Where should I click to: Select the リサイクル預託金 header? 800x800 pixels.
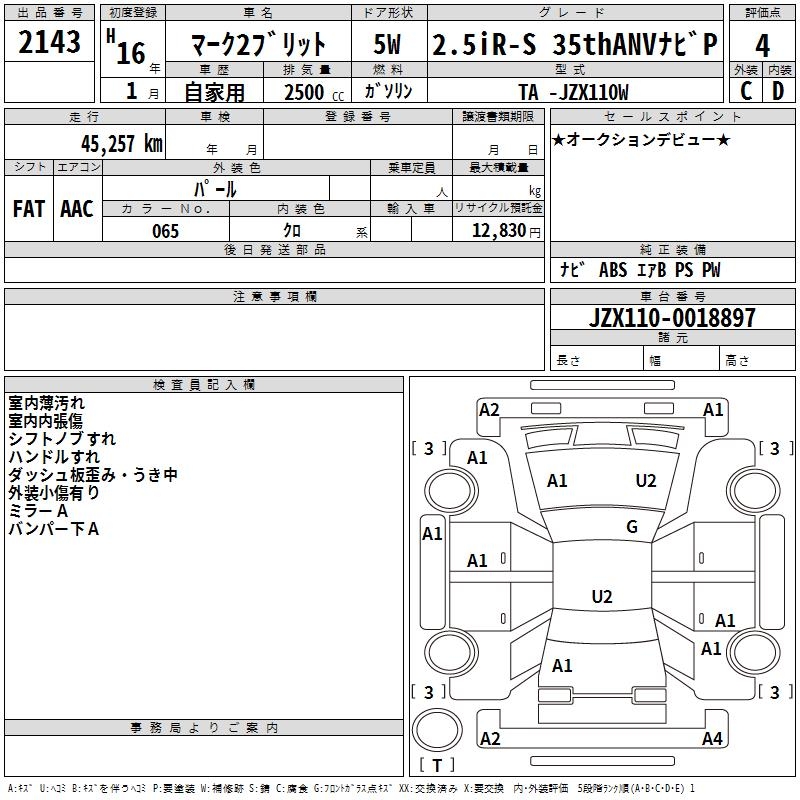coord(498,208)
